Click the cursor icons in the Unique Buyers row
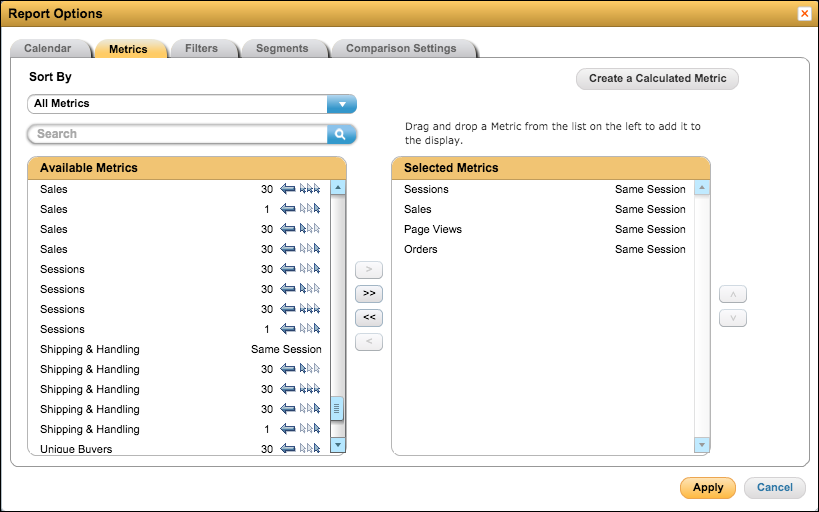 pos(310,448)
